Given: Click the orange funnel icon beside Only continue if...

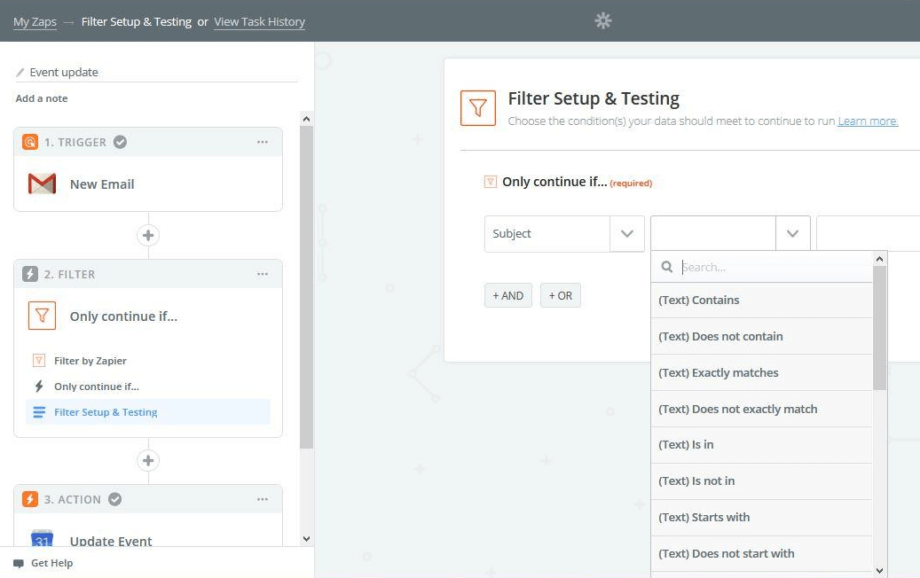Looking at the screenshot, I should point(40,316).
